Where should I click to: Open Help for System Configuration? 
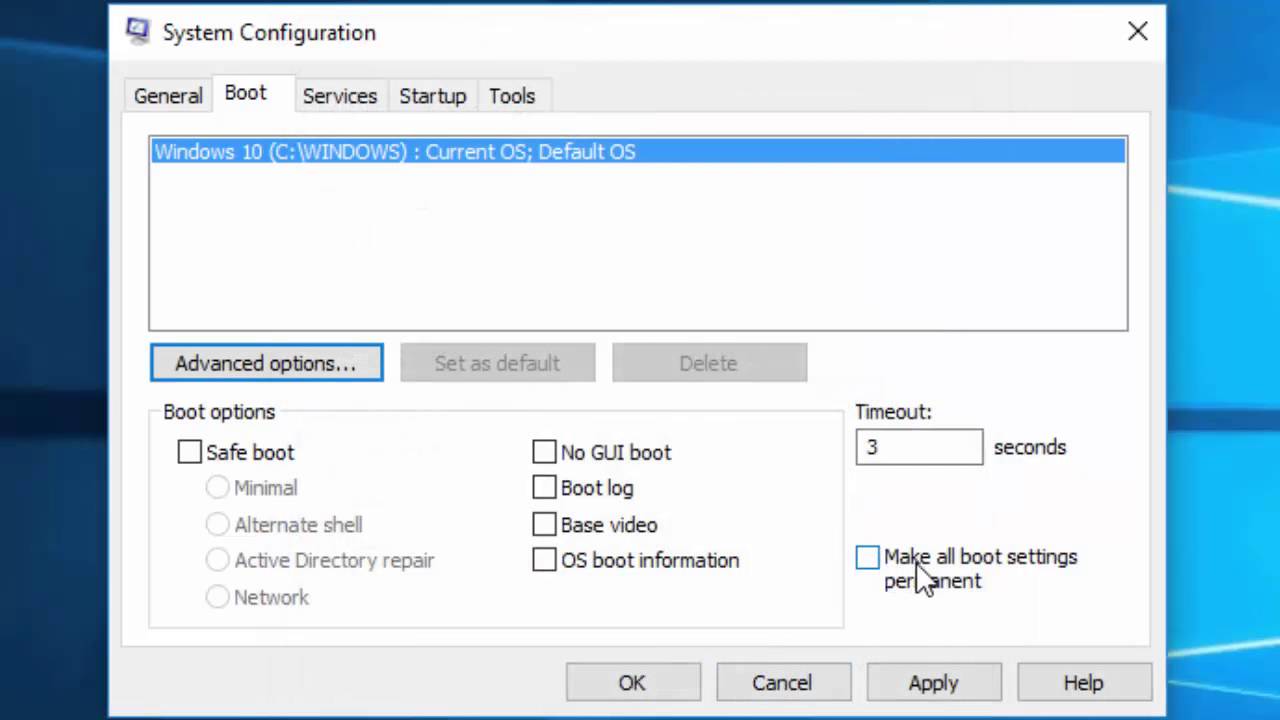pyautogui.click(x=1084, y=683)
